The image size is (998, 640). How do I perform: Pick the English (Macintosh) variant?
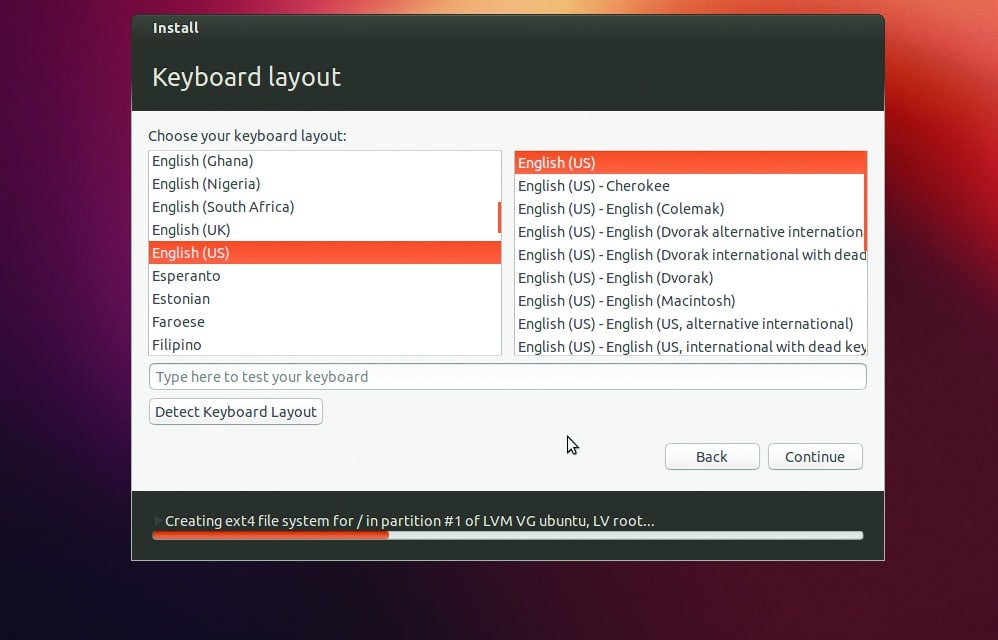(x=626, y=301)
